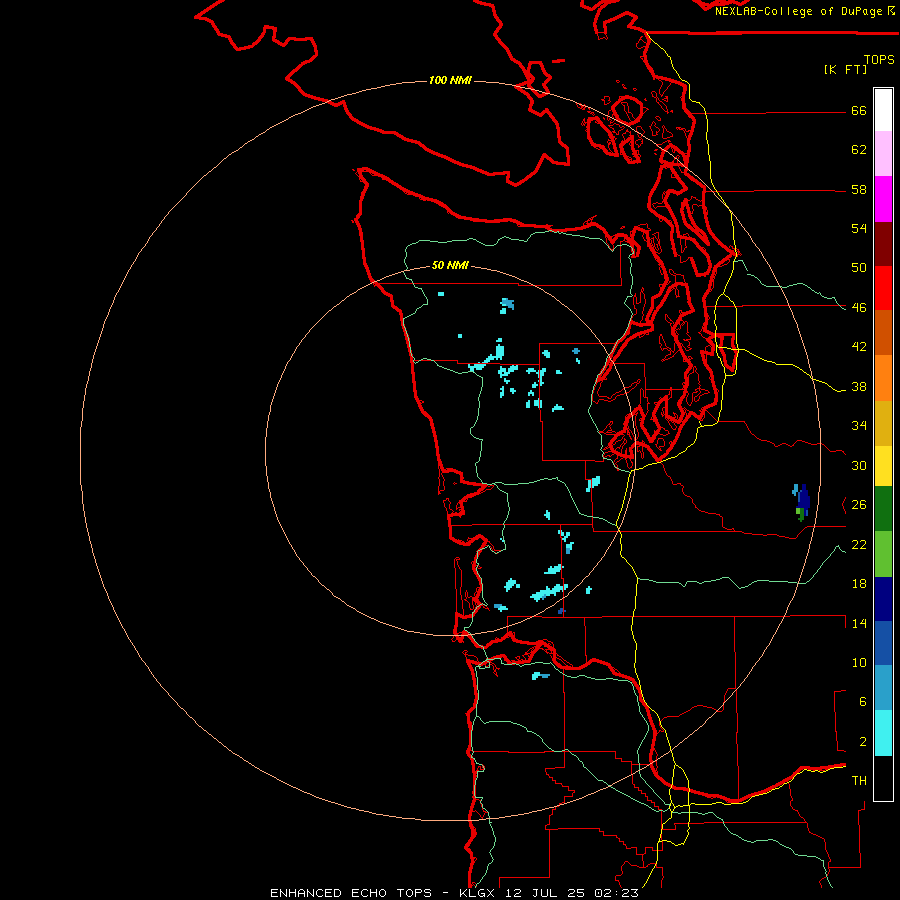Click the 'NEXLAB-College of DuPage' credit text
This screenshot has width=900, height=900.
(x=800, y=11)
